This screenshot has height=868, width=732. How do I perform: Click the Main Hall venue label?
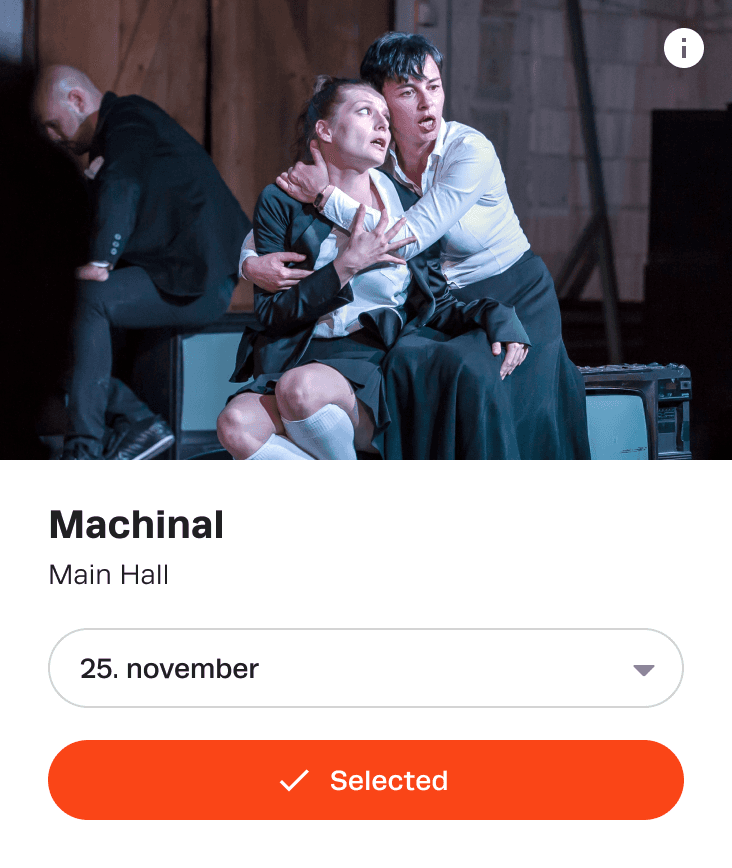point(109,575)
